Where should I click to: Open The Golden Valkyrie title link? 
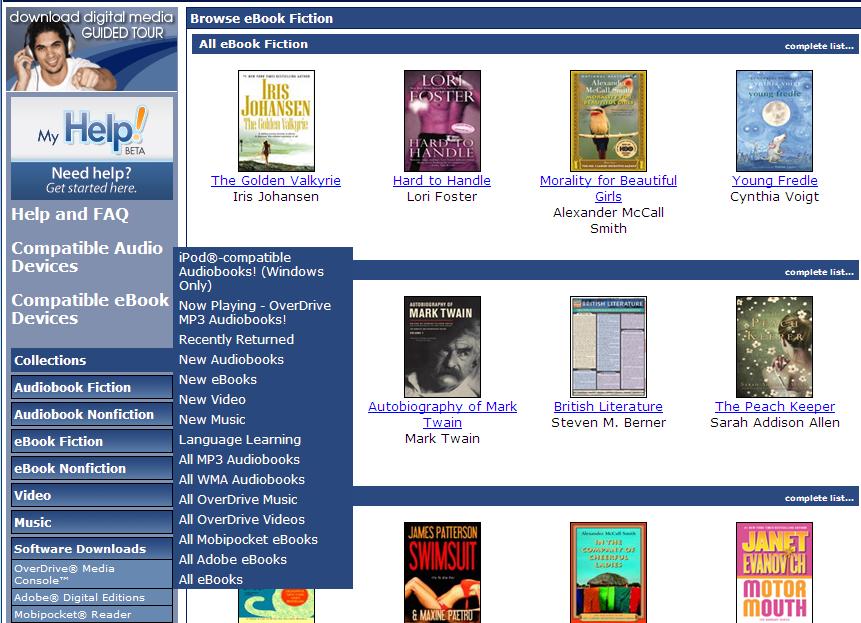276,181
